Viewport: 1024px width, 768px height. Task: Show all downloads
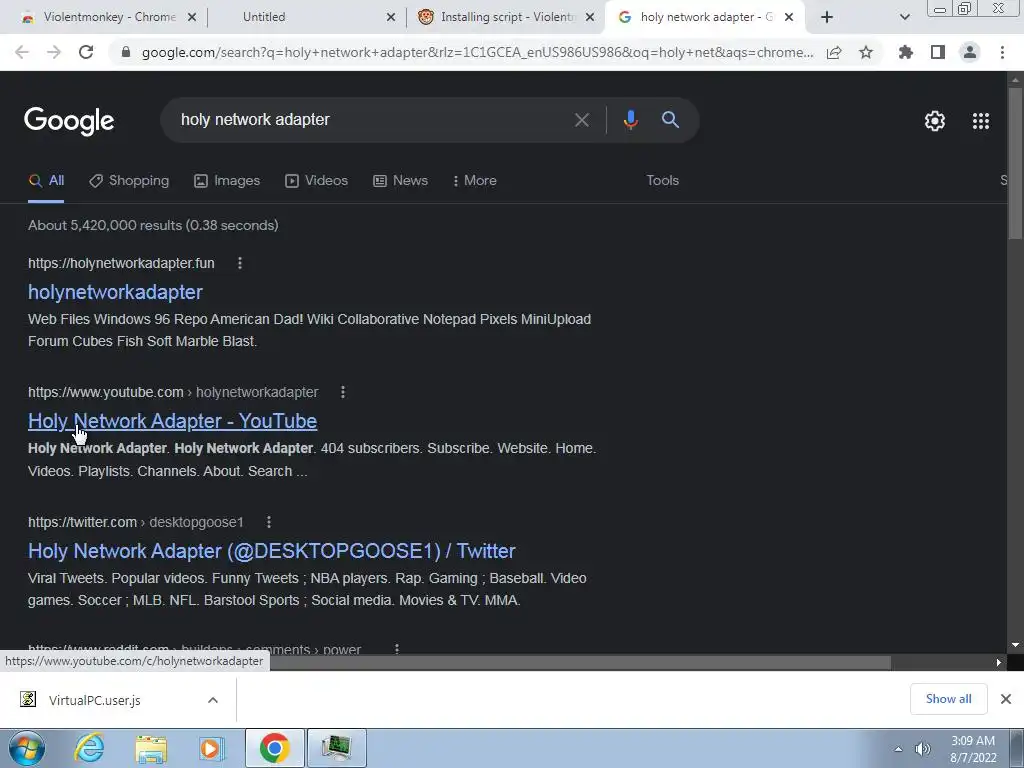tap(948, 699)
